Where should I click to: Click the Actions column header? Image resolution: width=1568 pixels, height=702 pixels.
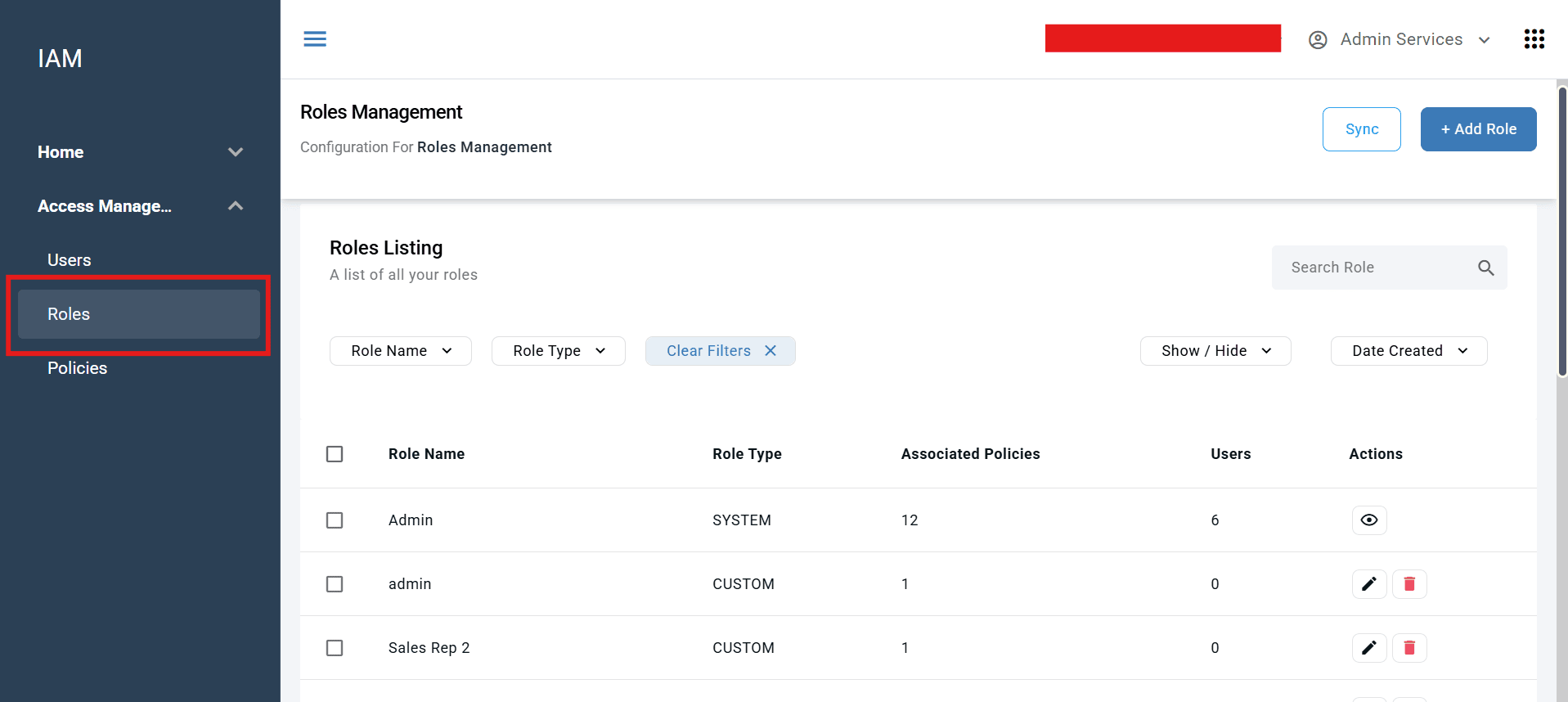point(1375,454)
